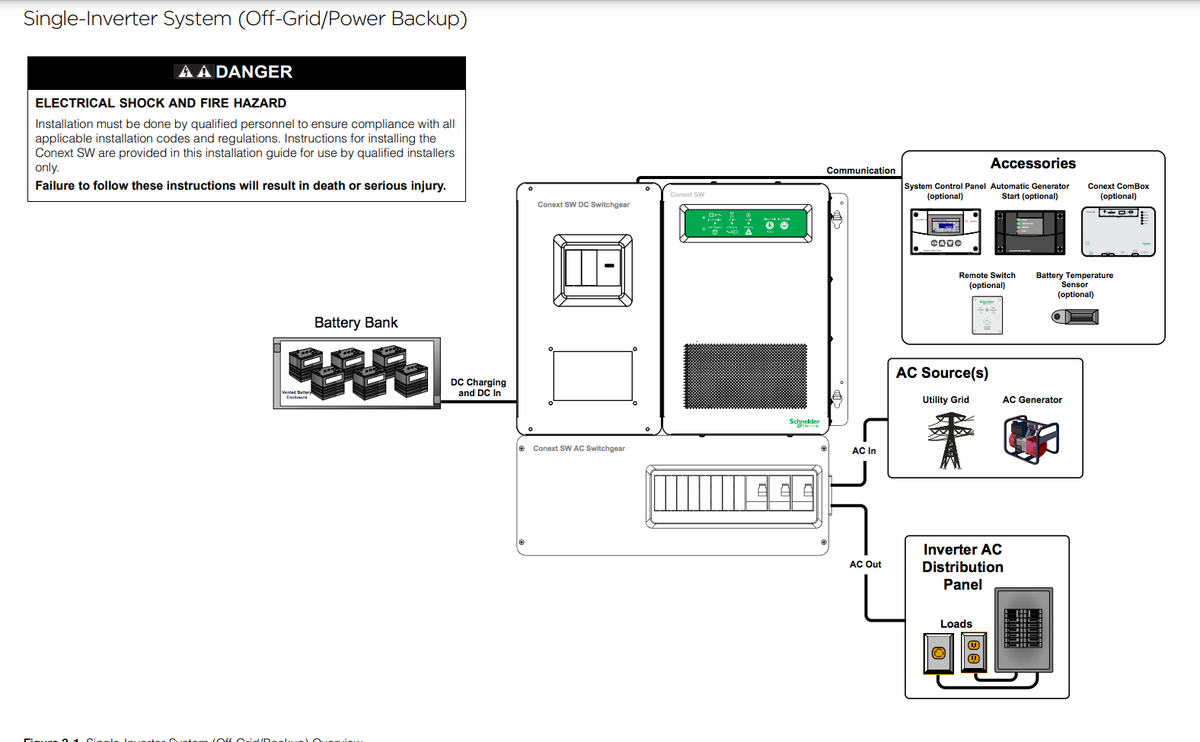The width and height of the screenshot is (1200, 742).
Task: Click the 'Loads' label
Action: click(x=956, y=624)
